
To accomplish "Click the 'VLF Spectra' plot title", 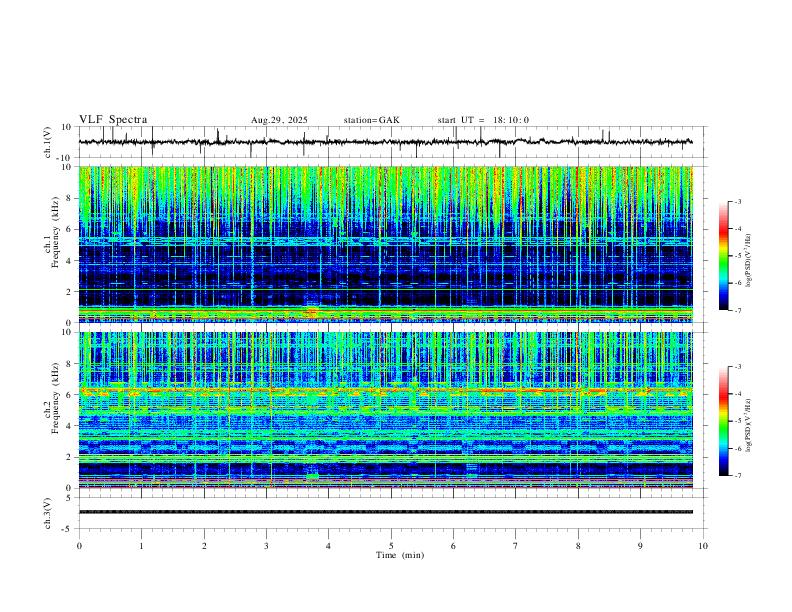I will [113, 120].
